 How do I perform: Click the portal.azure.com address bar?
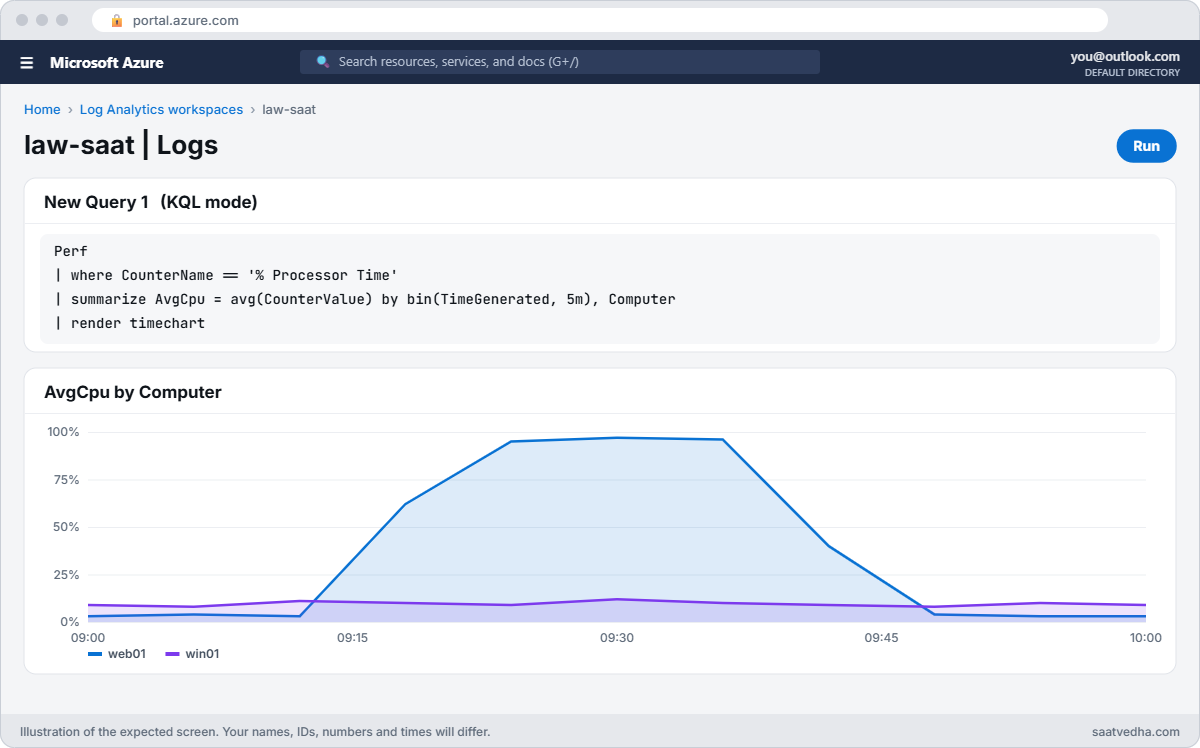click(x=600, y=20)
